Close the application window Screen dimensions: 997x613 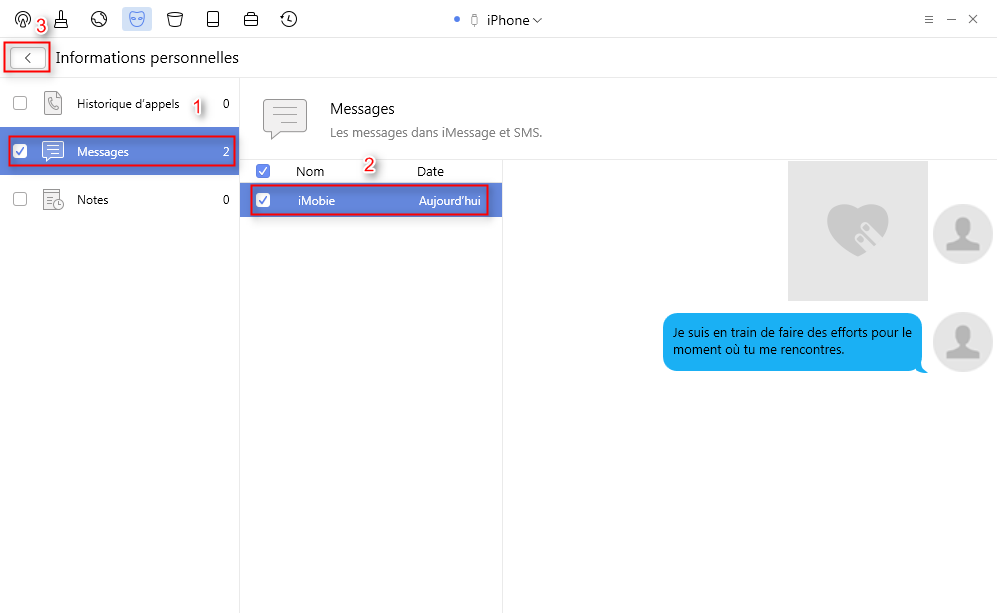tap(973, 20)
